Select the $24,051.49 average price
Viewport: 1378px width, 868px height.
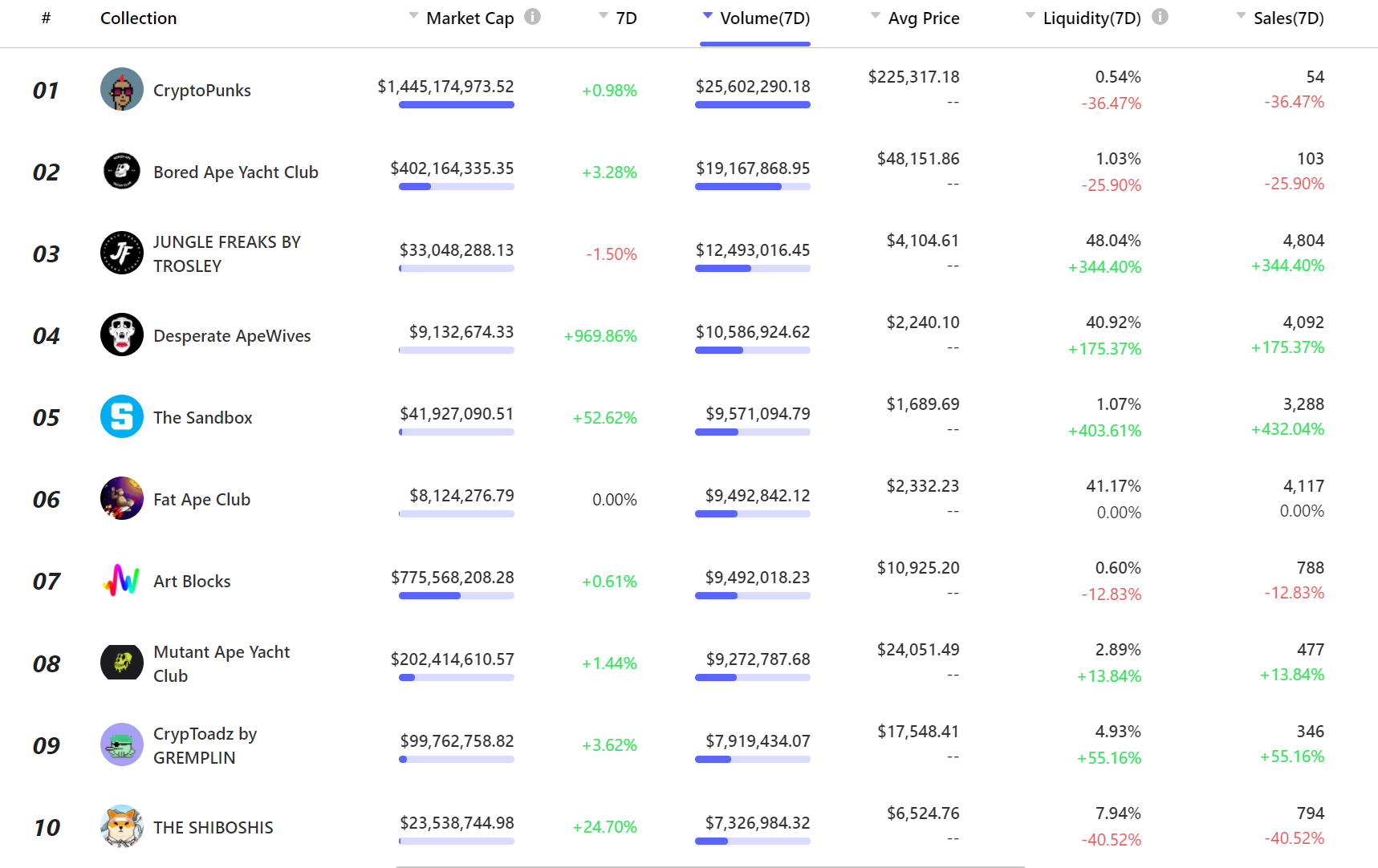(x=918, y=649)
